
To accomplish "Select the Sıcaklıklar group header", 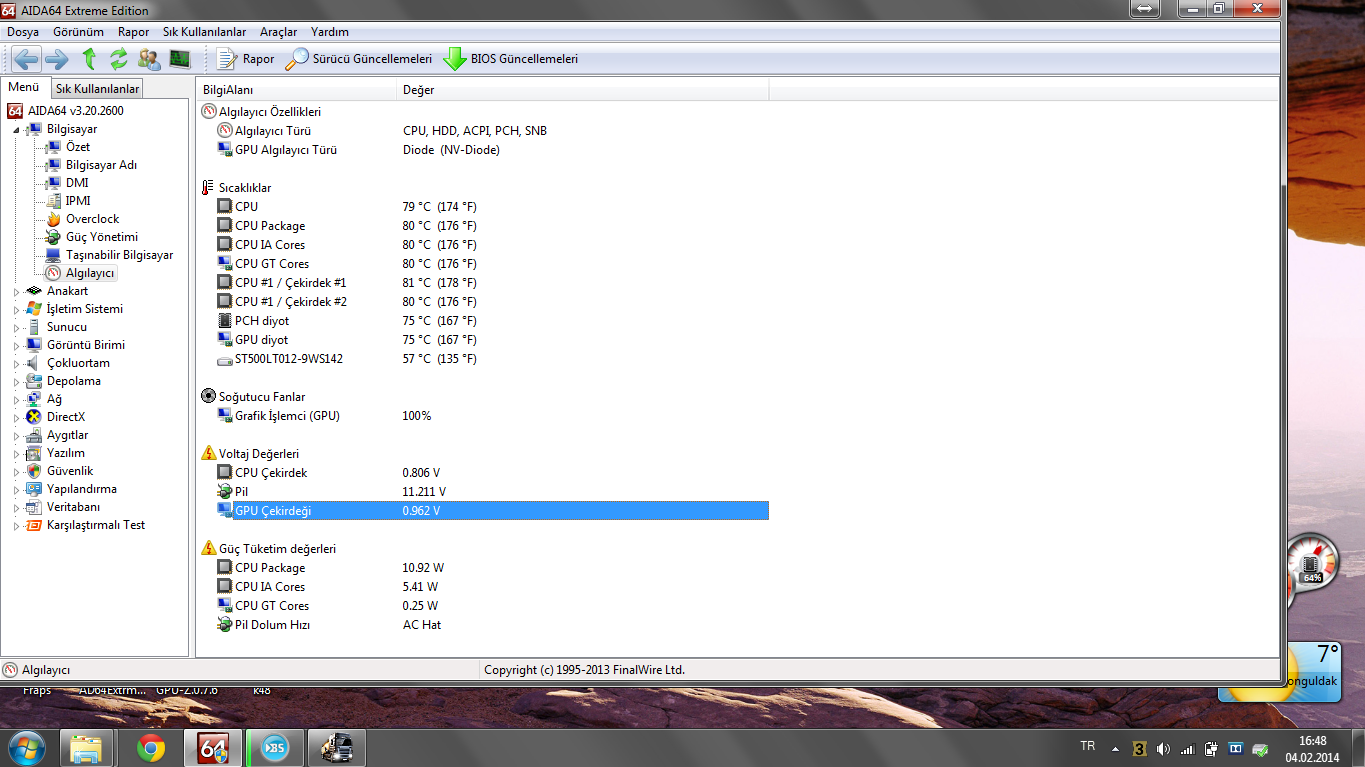I will click(237, 188).
